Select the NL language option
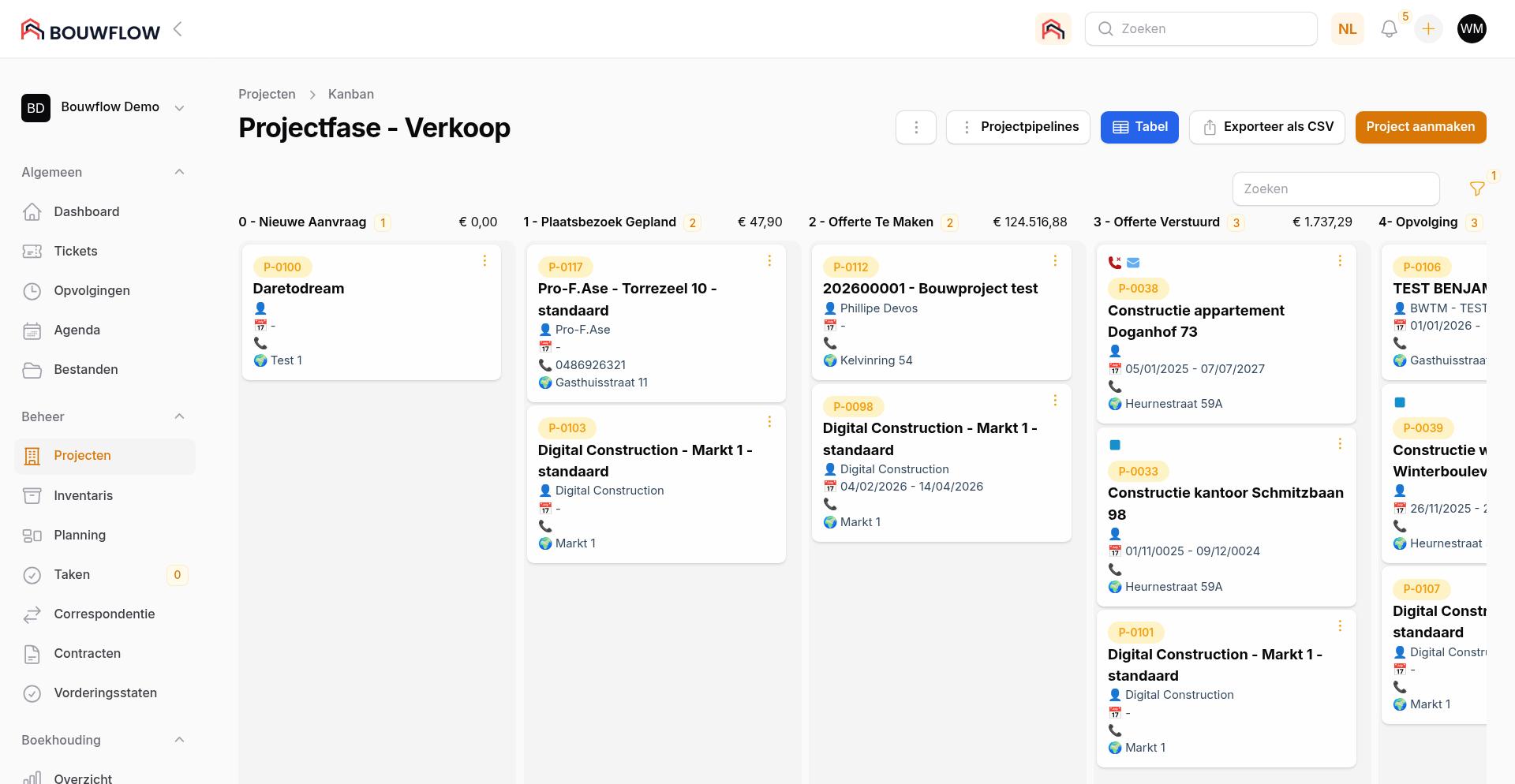This screenshot has height=784, width=1515. pyautogui.click(x=1347, y=28)
